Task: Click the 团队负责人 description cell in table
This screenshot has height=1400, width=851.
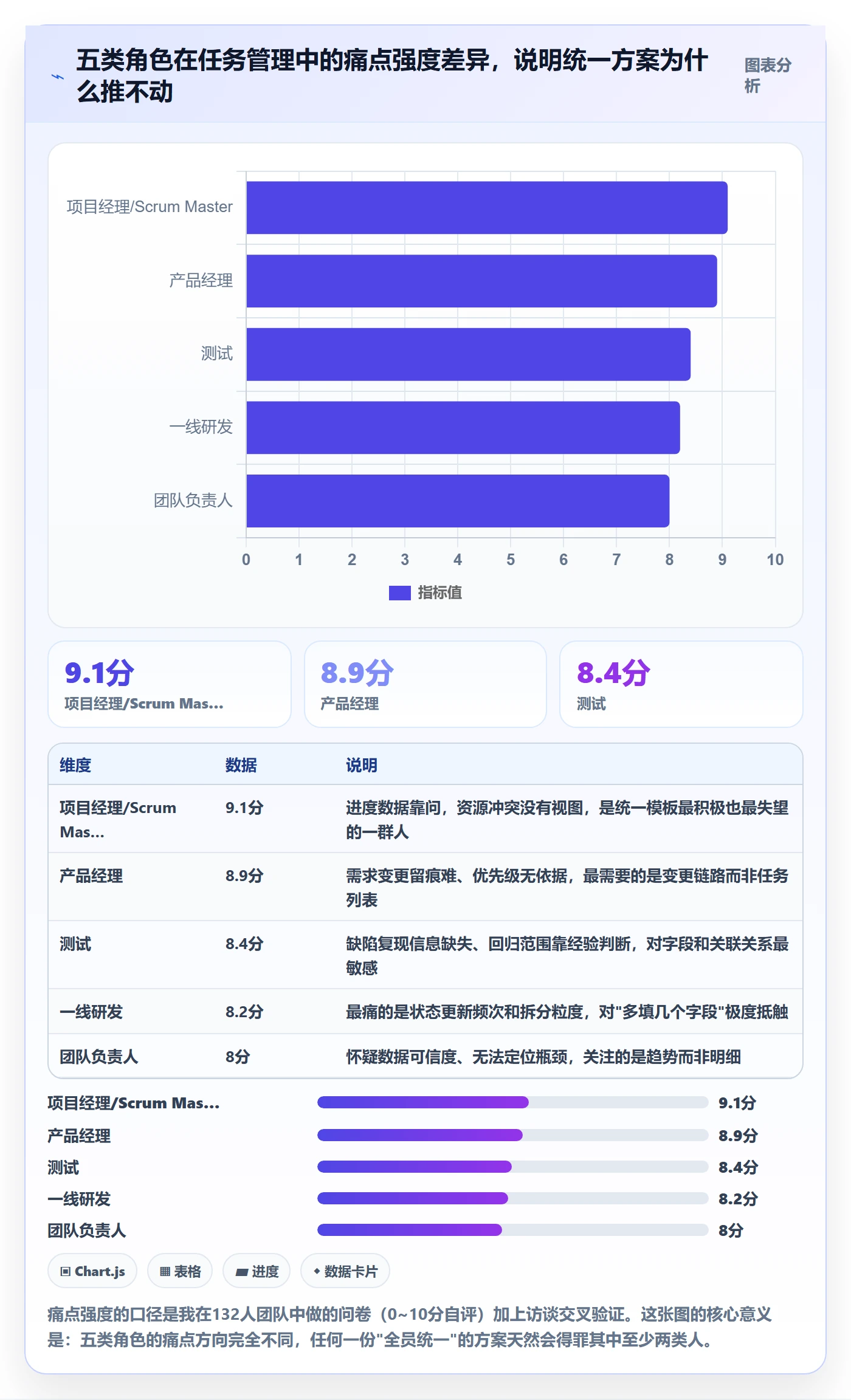Action: [x=543, y=1057]
